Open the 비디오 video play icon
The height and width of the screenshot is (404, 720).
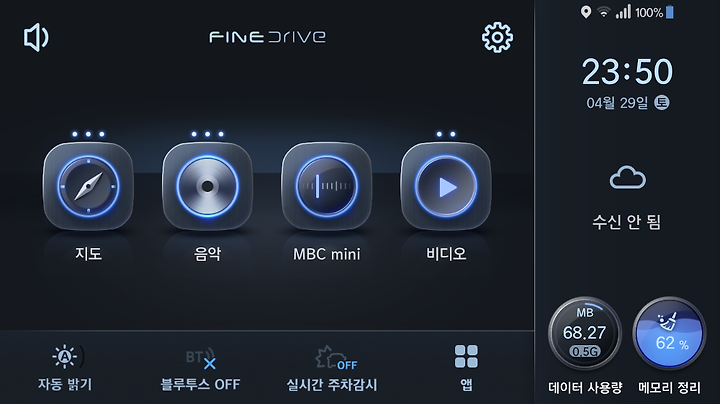click(446, 186)
